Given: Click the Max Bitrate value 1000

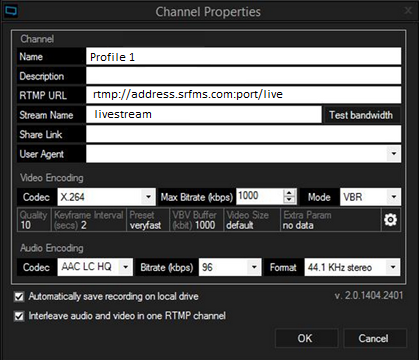Looking at the screenshot, I should click(x=260, y=196).
